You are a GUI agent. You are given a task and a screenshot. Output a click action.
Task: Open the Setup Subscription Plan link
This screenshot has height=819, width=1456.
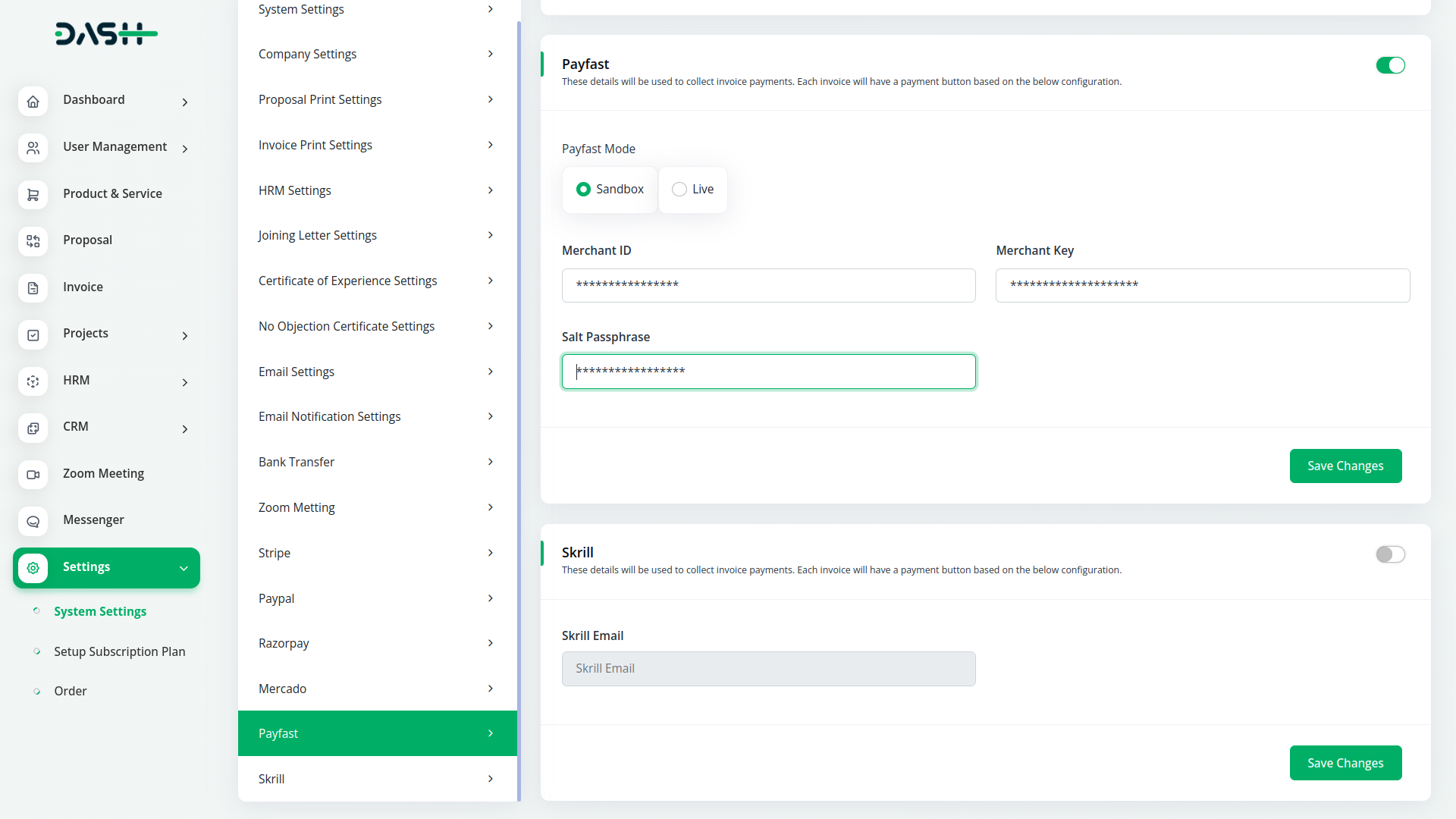[119, 651]
